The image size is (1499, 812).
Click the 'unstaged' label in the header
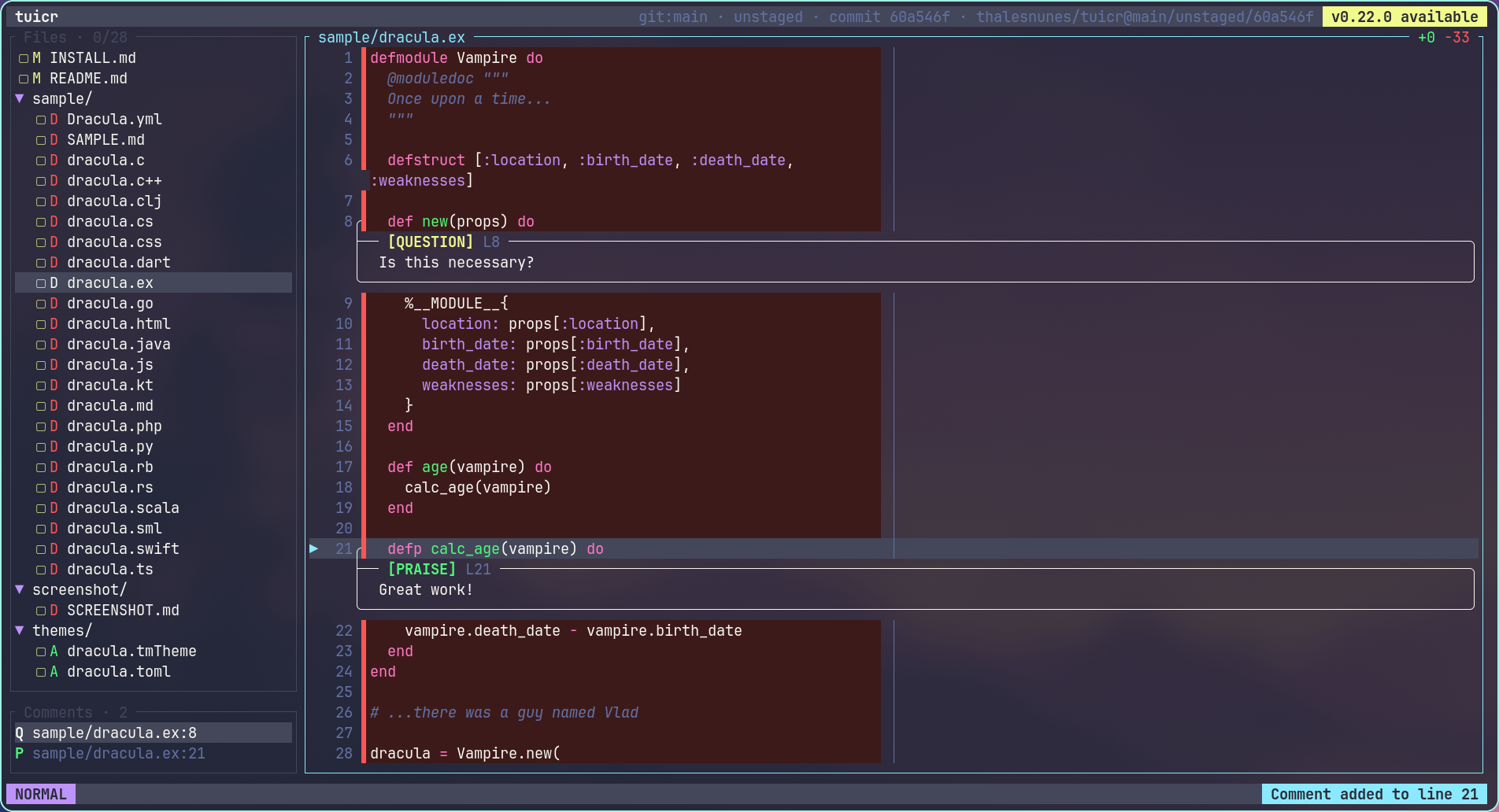pyautogui.click(x=768, y=17)
